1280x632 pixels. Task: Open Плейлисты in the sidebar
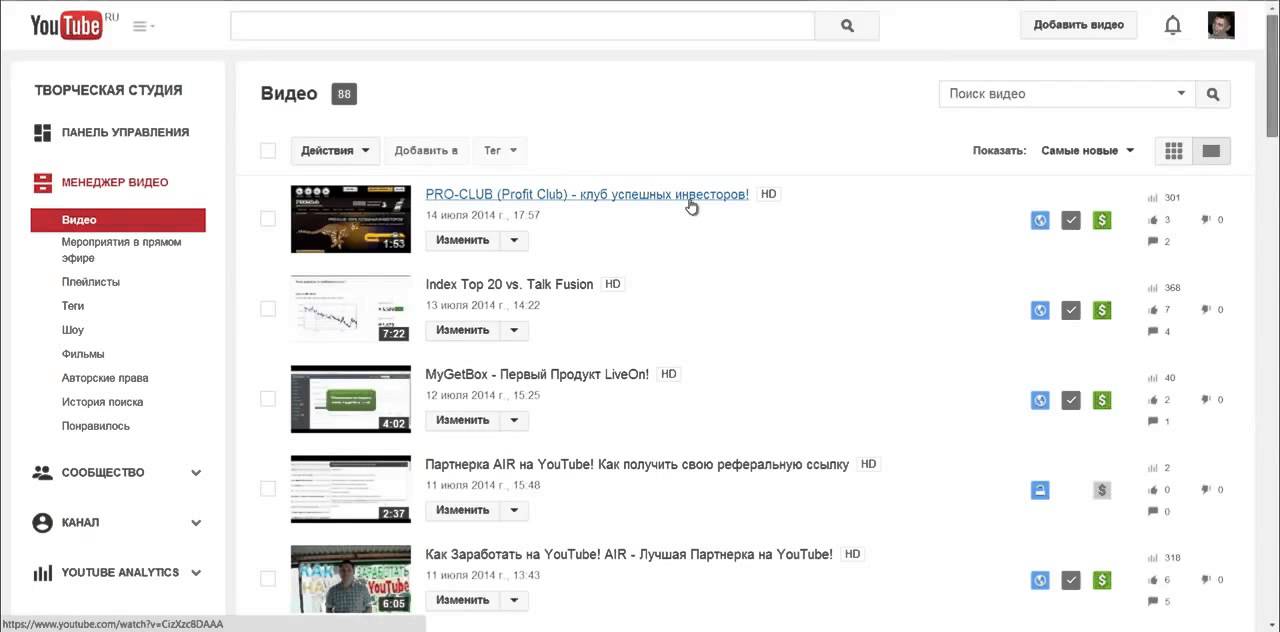pyautogui.click(x=91, y=282)
